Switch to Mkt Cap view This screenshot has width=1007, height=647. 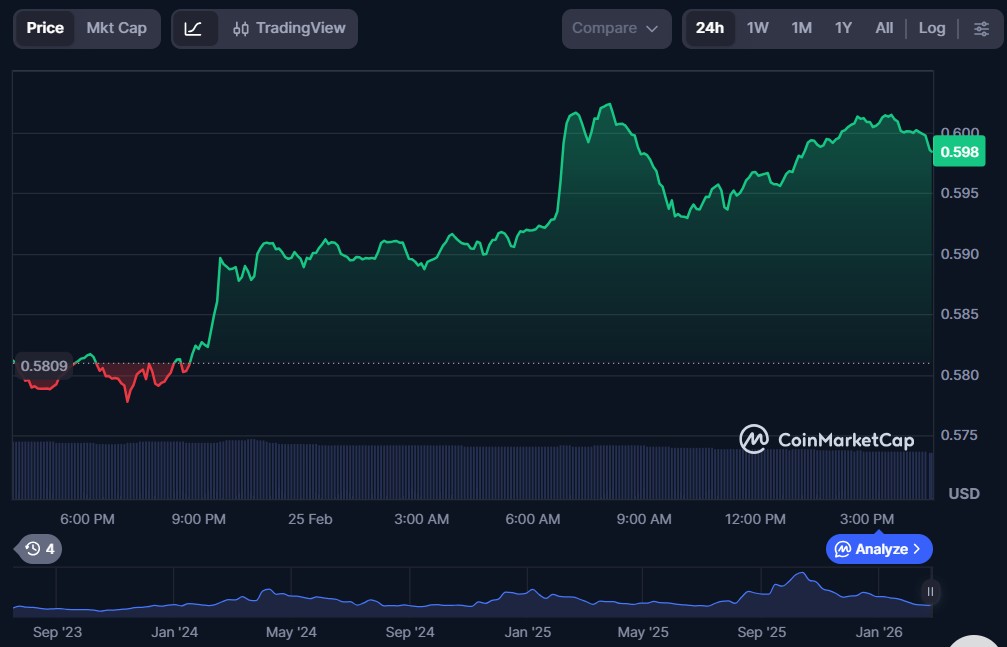pyautogui.click(x=116, y=28)
